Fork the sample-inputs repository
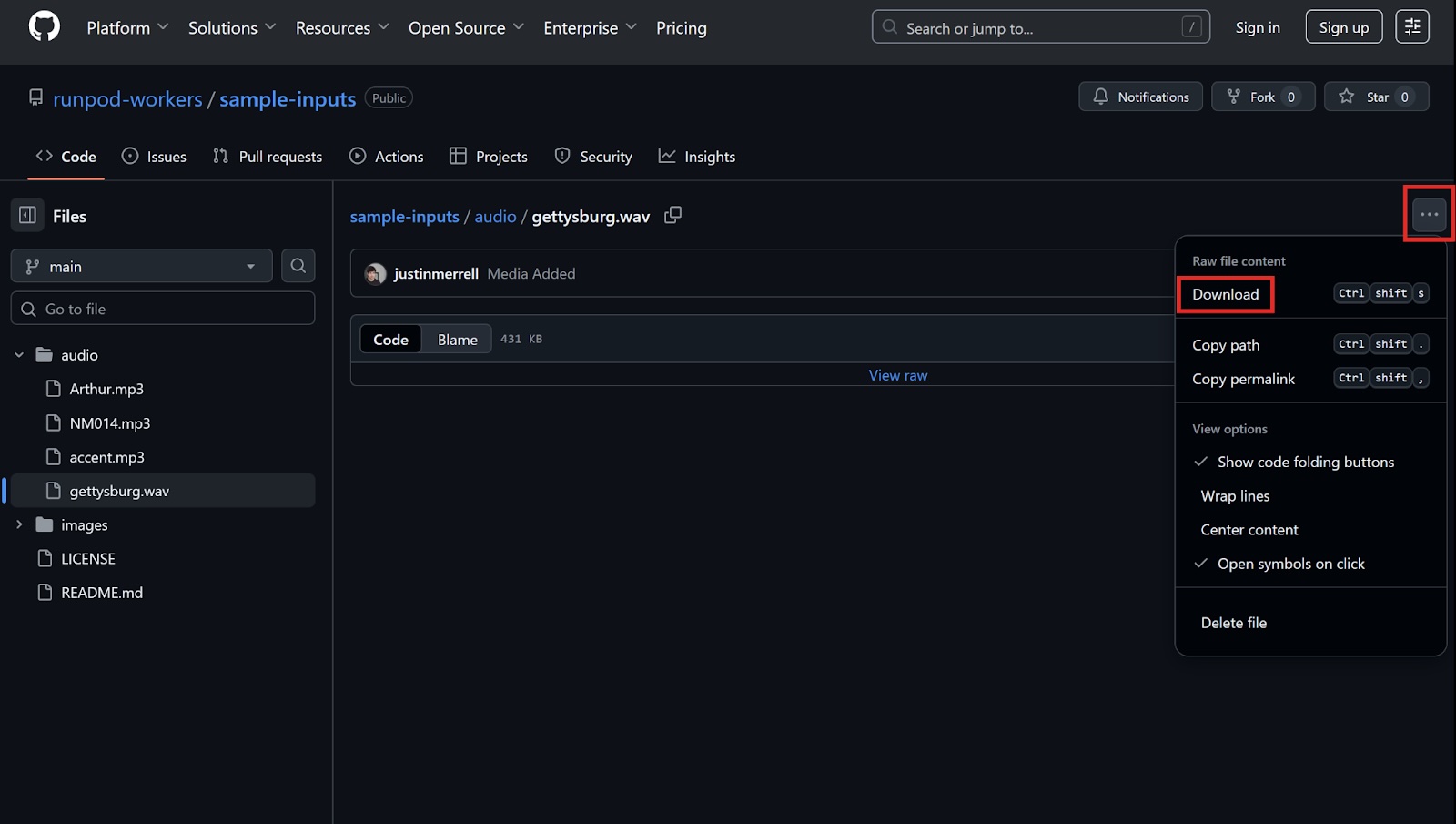Screen dimensions: 1456x824 pos(1262,97)
